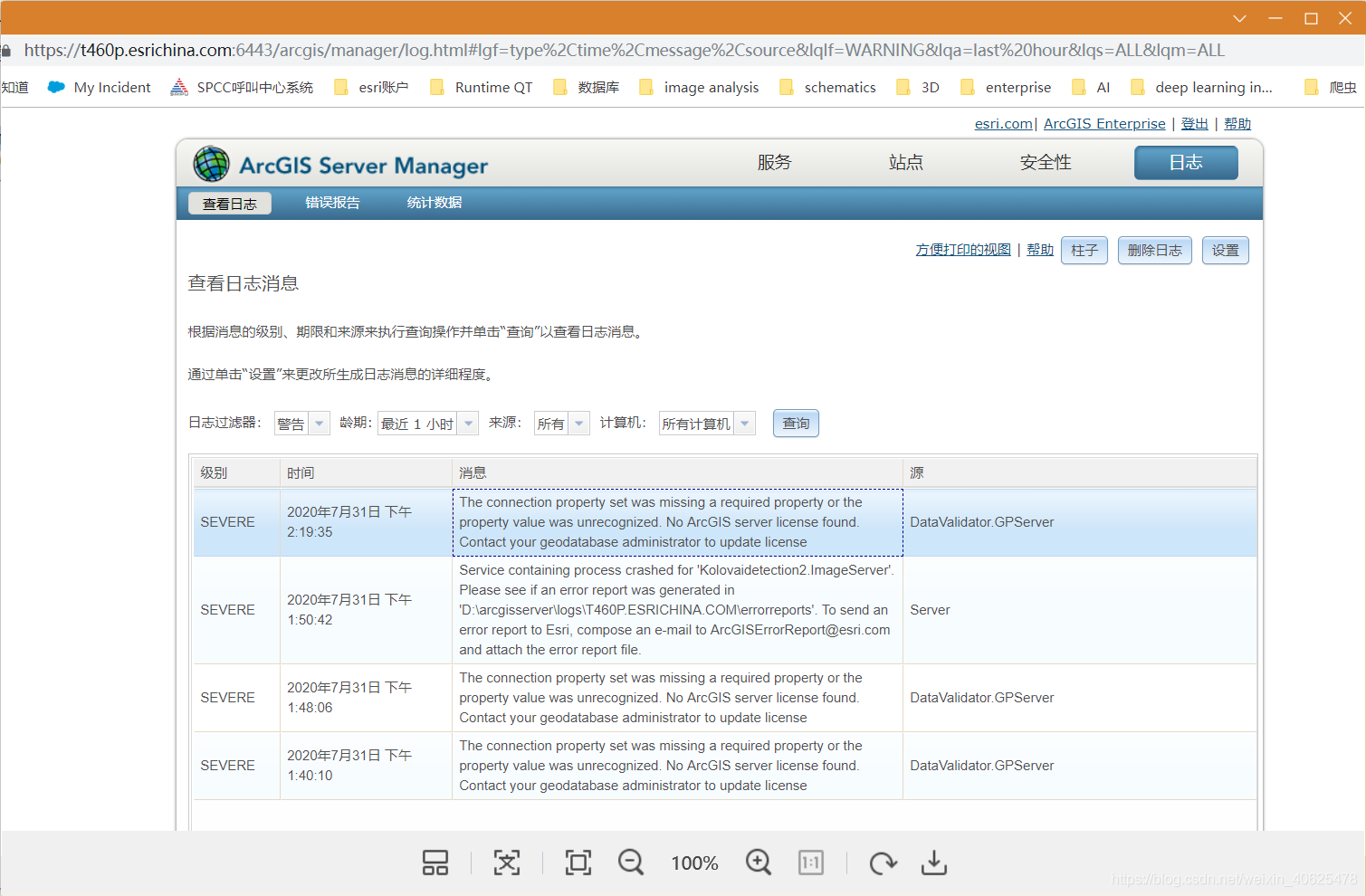
Task: Open the 站点 main tab
Action: coord(906,162)
